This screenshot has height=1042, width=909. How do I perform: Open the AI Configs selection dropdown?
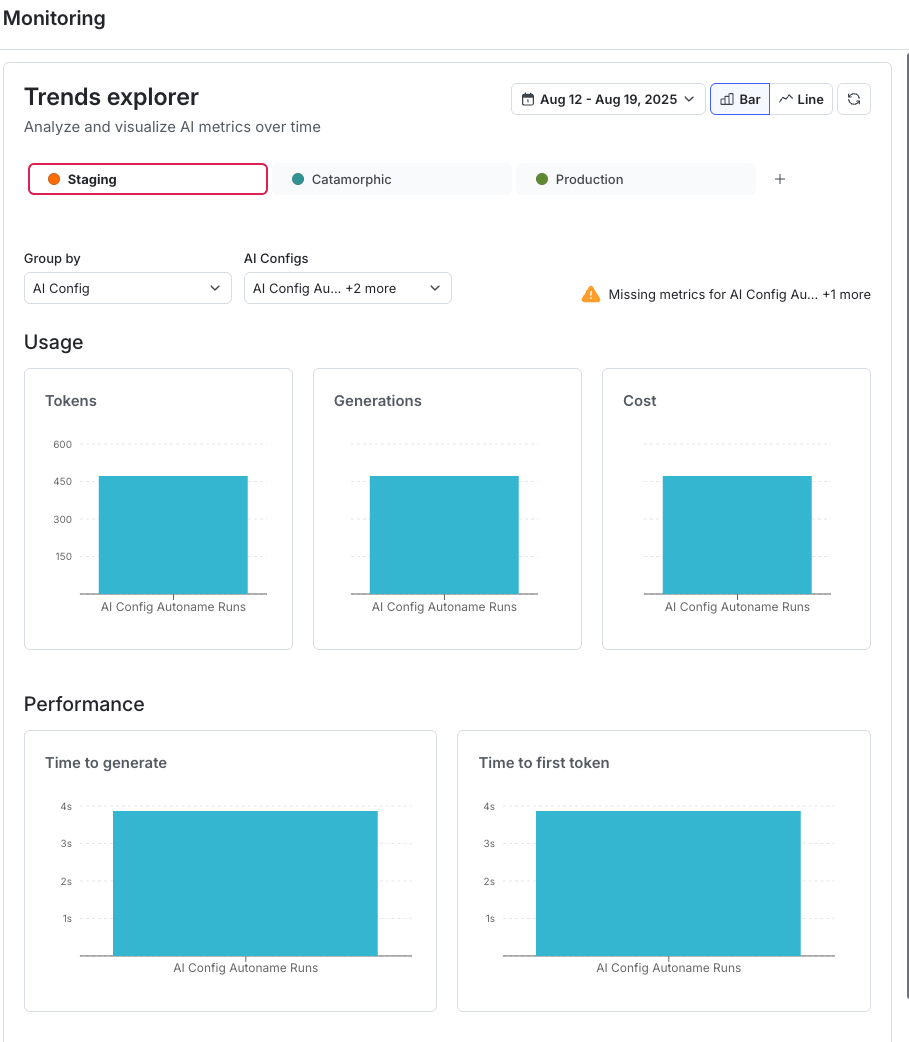click(347, 288)
